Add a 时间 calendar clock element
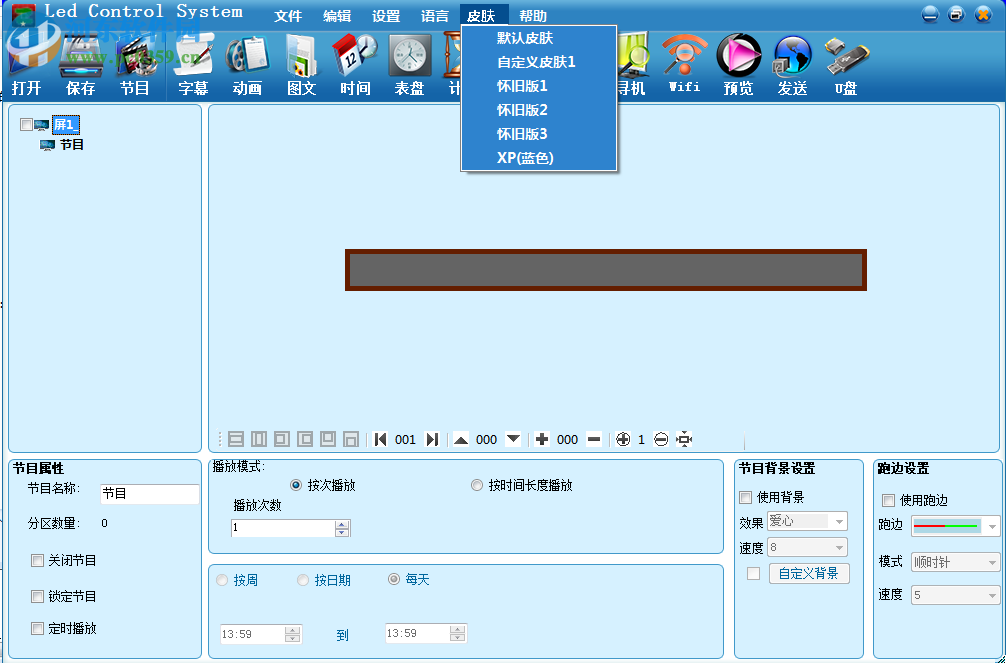This screenshot has height=663, width=1006. click(x=355, y=65)
